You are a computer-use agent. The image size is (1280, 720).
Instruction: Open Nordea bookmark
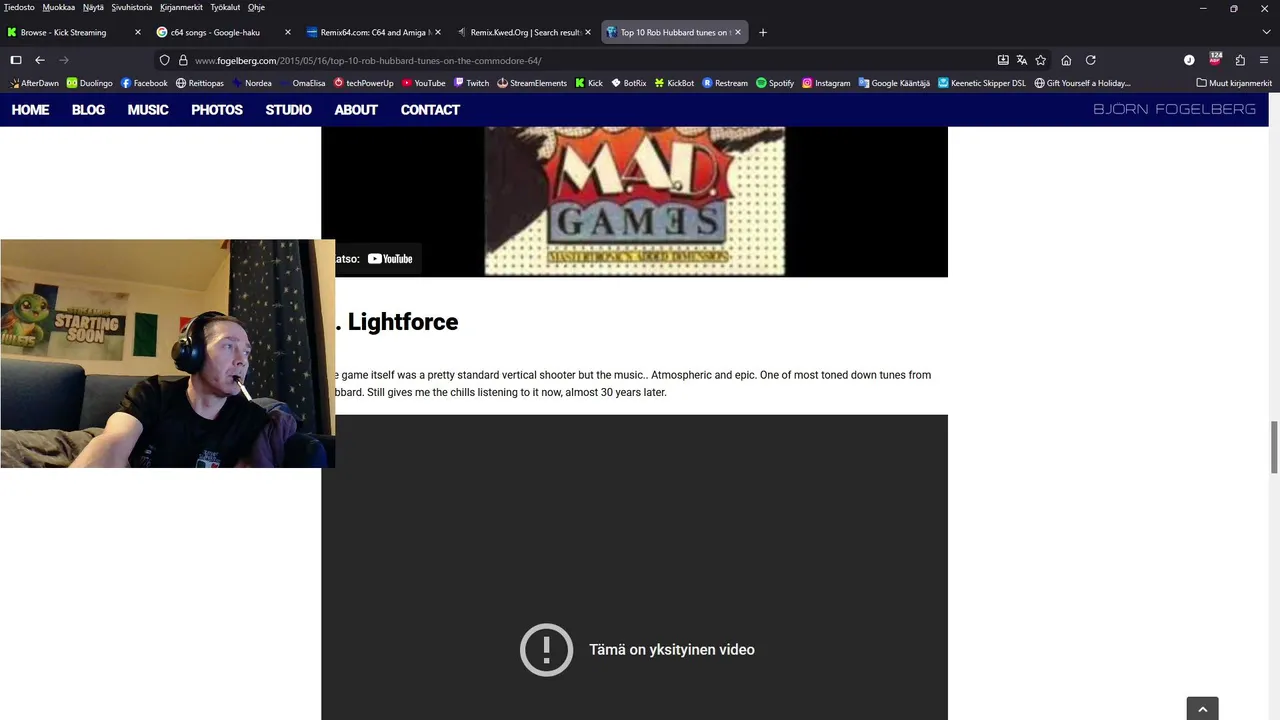[251, 83]
